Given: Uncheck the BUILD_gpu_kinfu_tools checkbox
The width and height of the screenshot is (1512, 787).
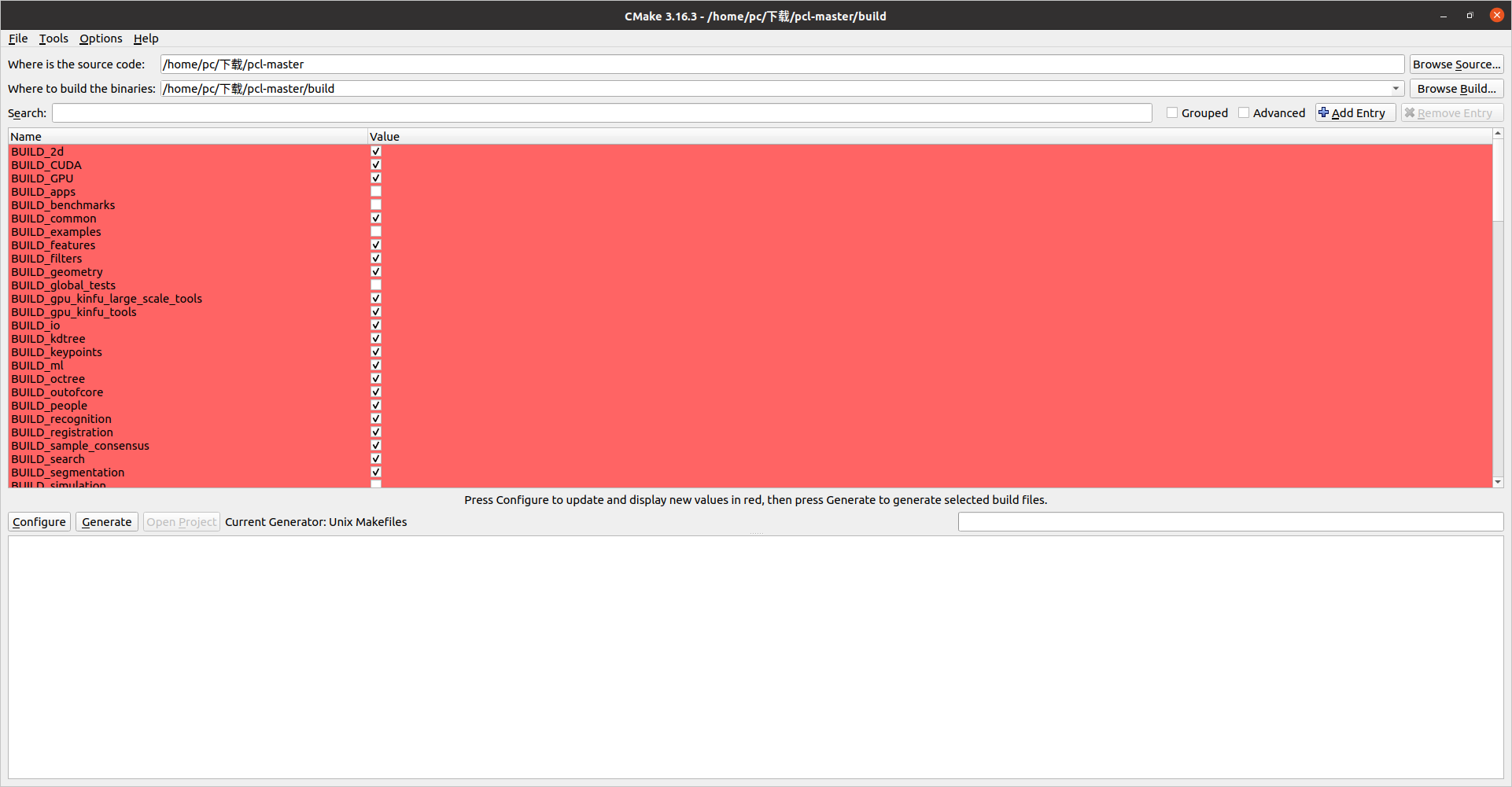Looking at the screenshot, I should tap(376, 312).
